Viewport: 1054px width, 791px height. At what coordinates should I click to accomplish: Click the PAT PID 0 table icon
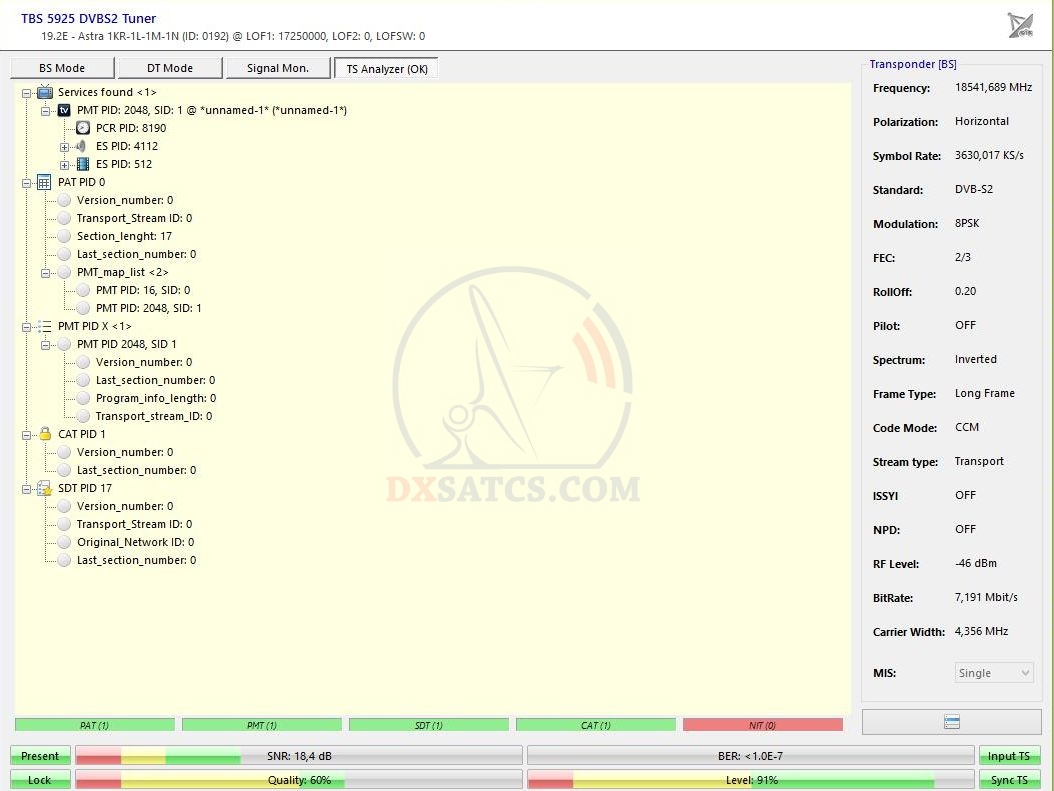click(44, 182)
